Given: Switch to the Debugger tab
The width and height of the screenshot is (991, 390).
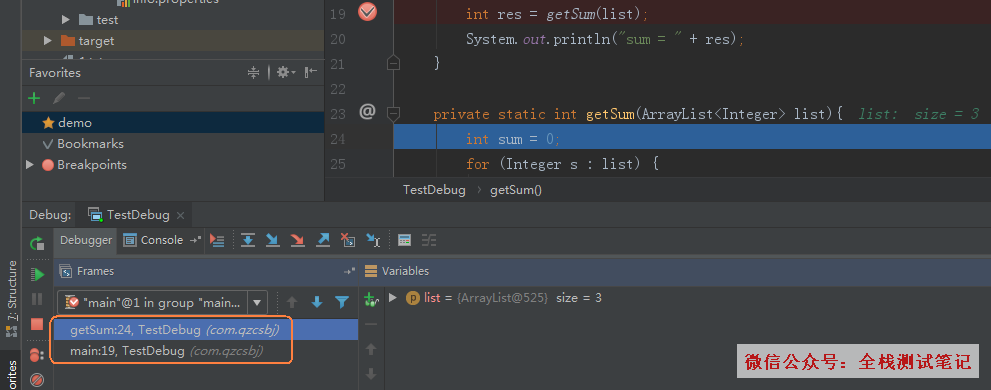Looking at the screenshot, I should 86,240.
